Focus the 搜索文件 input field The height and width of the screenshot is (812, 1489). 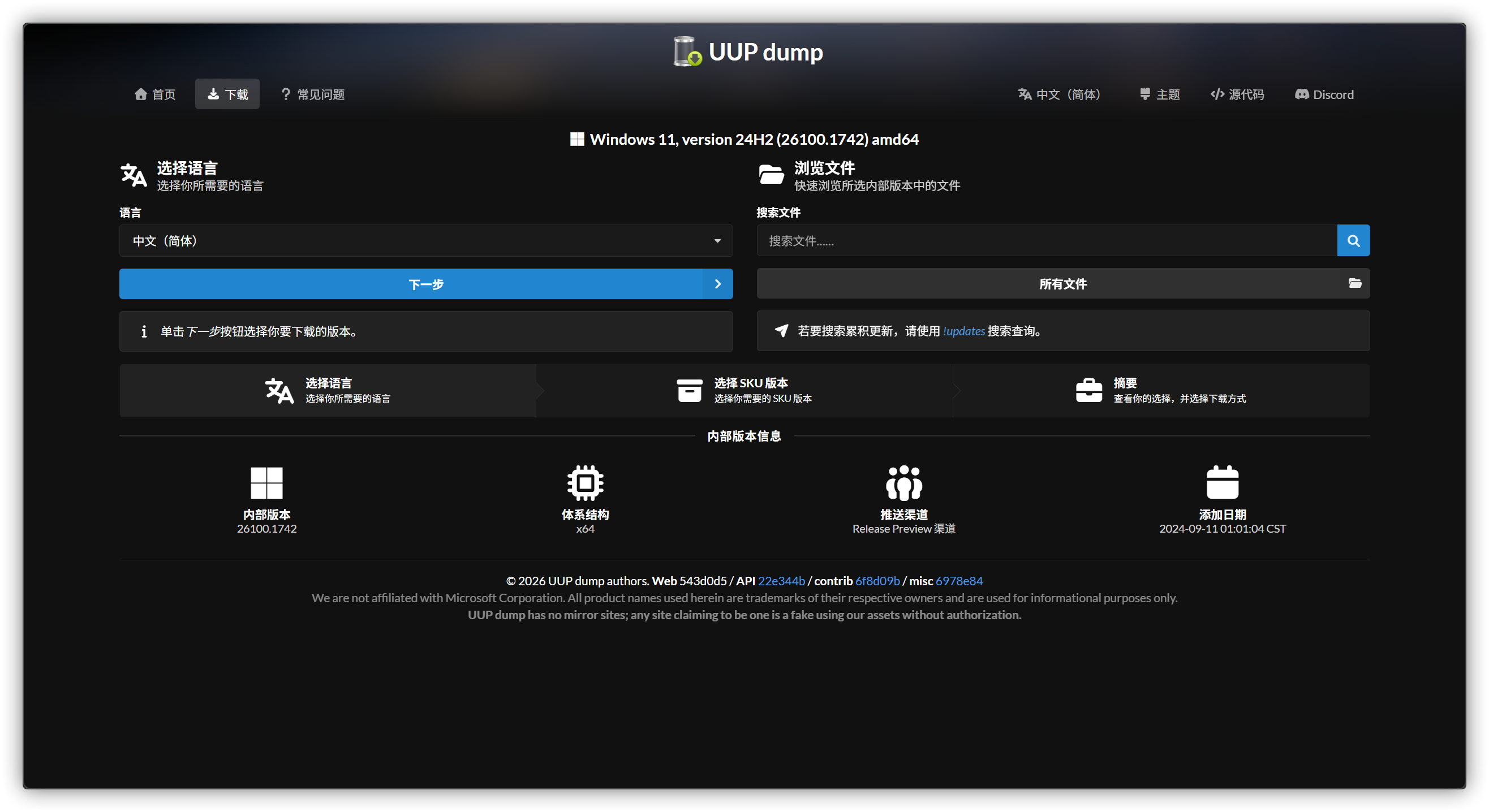click(x=1046, y=240)
